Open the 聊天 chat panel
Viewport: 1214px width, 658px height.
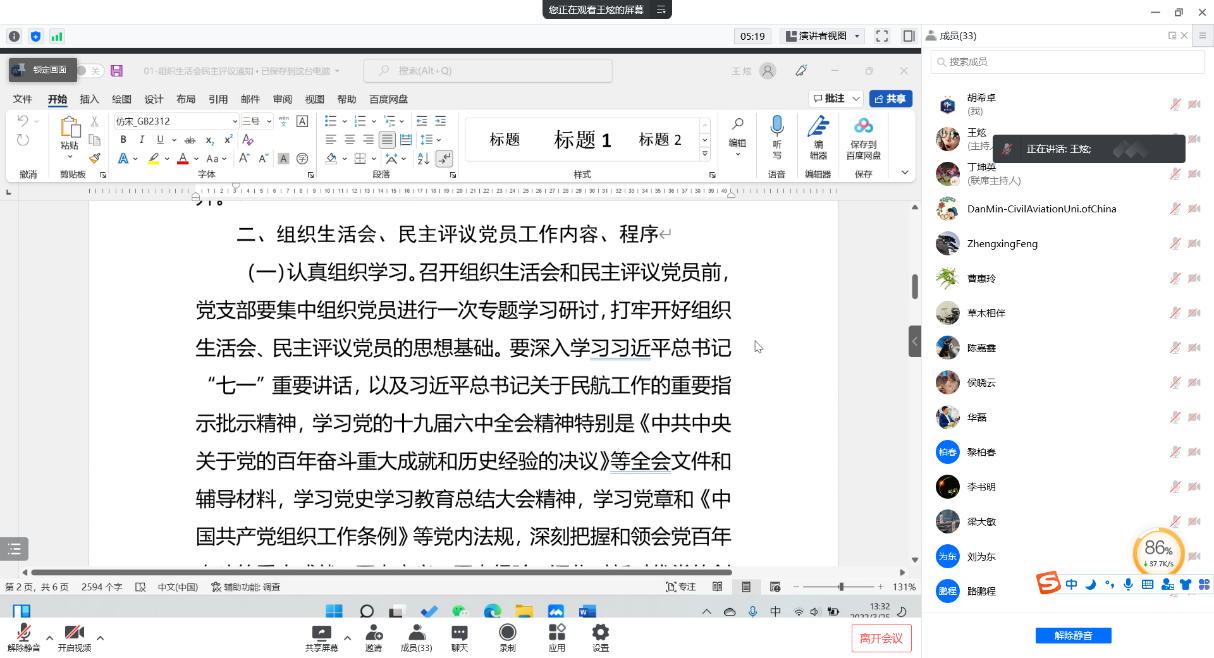coord(459,633)
